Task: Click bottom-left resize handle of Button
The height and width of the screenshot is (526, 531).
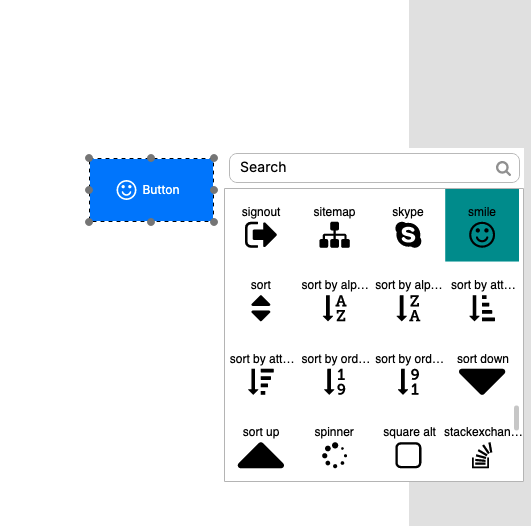Action: tap(89, 222)
